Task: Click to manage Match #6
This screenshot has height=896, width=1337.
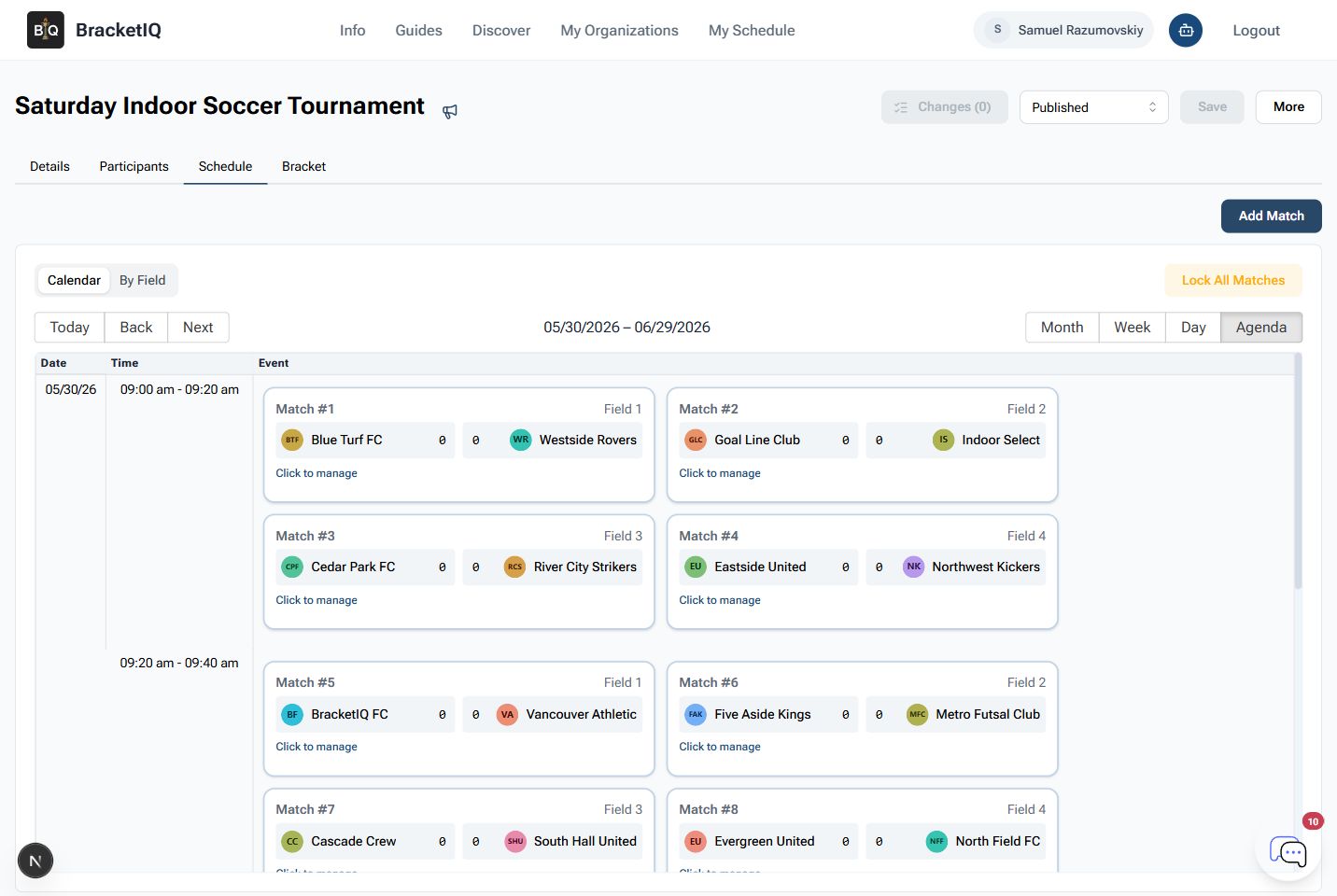Action: (x=720, y=747)
